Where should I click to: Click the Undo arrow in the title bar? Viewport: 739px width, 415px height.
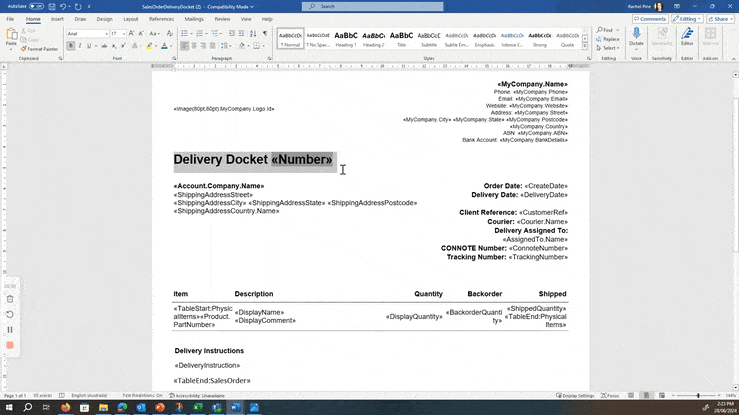(62, 6)
